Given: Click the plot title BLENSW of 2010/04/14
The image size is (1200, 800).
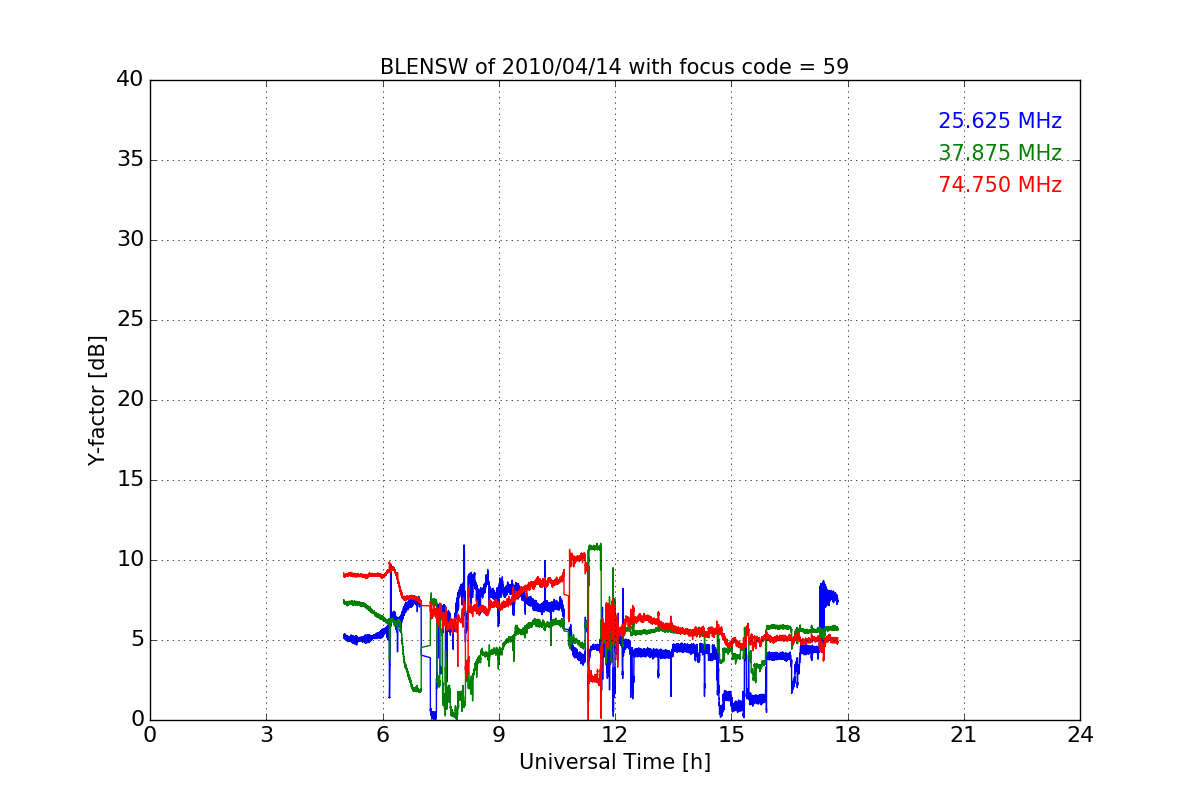Looking at the screenshot, I should (614, 67).
